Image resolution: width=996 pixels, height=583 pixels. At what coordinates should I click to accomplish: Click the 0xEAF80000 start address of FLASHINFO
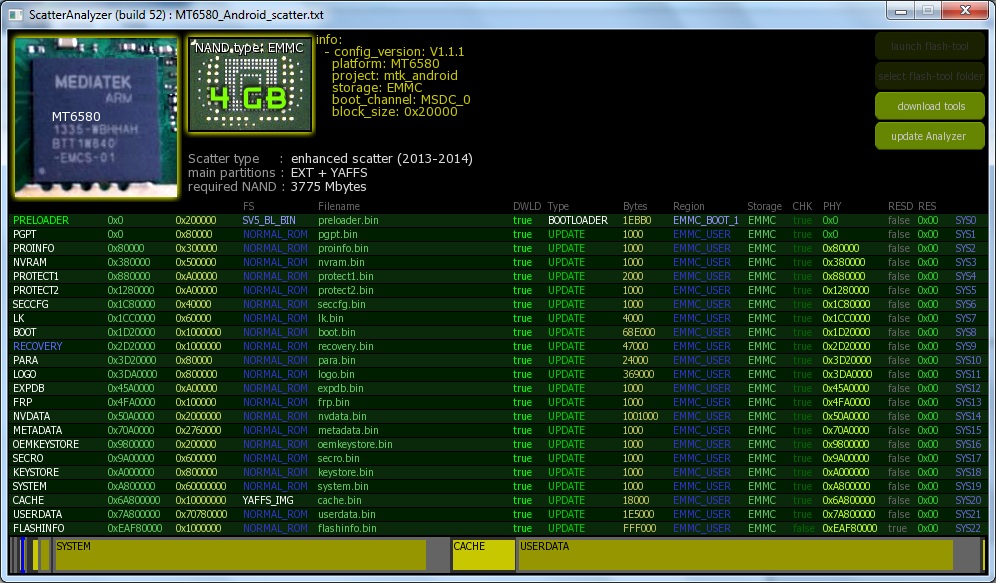coord(135,528)
